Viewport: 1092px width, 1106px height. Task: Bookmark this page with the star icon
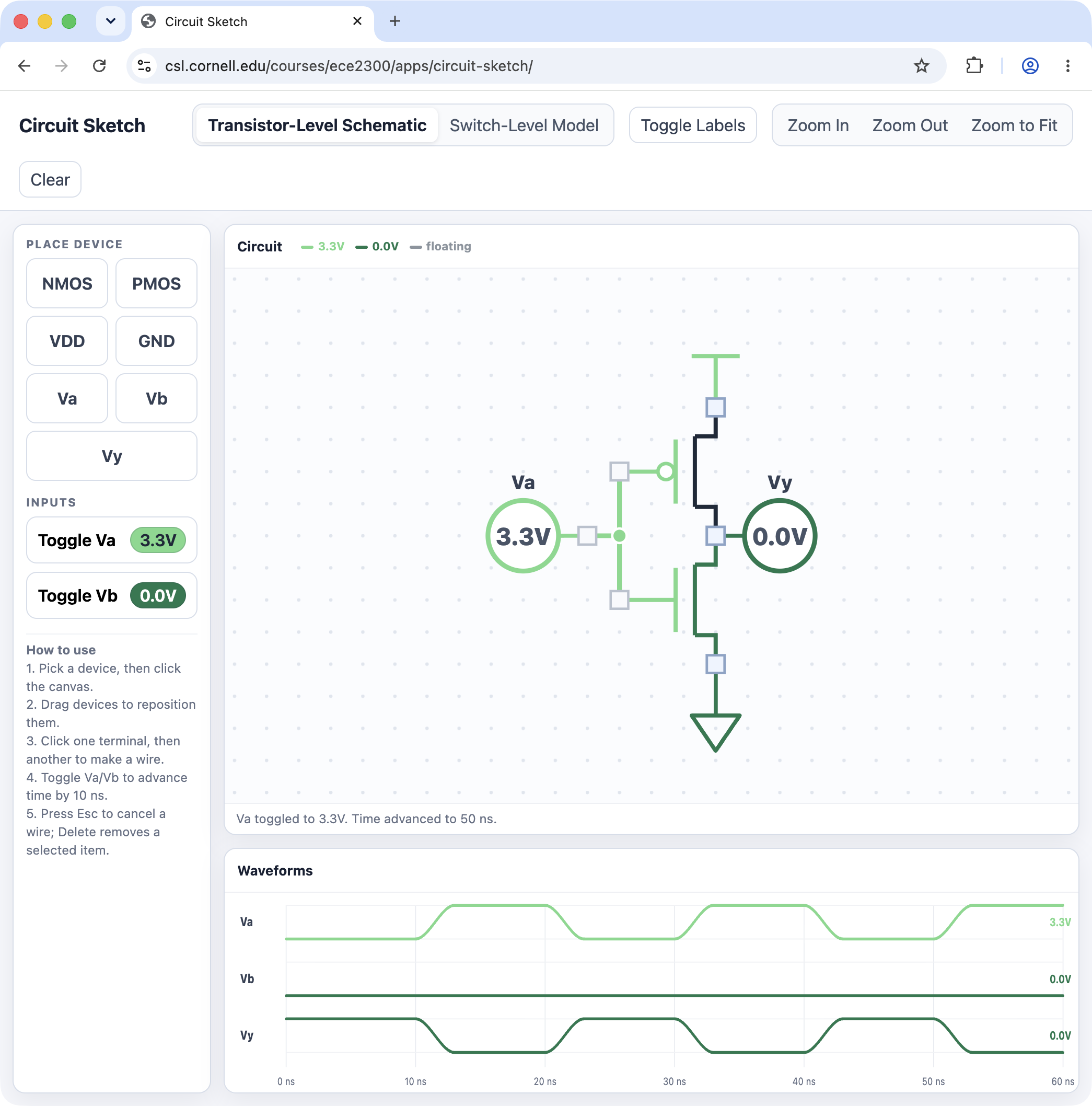pos(922,66)
